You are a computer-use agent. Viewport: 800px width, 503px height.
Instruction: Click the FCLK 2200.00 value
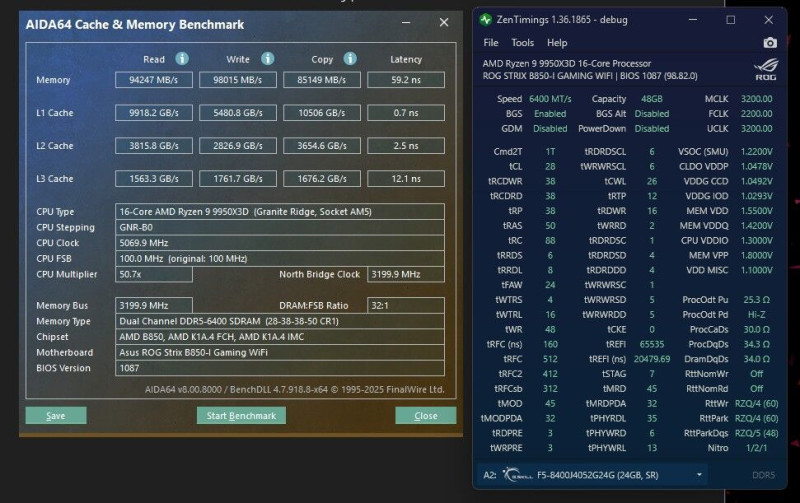[756, 114]
